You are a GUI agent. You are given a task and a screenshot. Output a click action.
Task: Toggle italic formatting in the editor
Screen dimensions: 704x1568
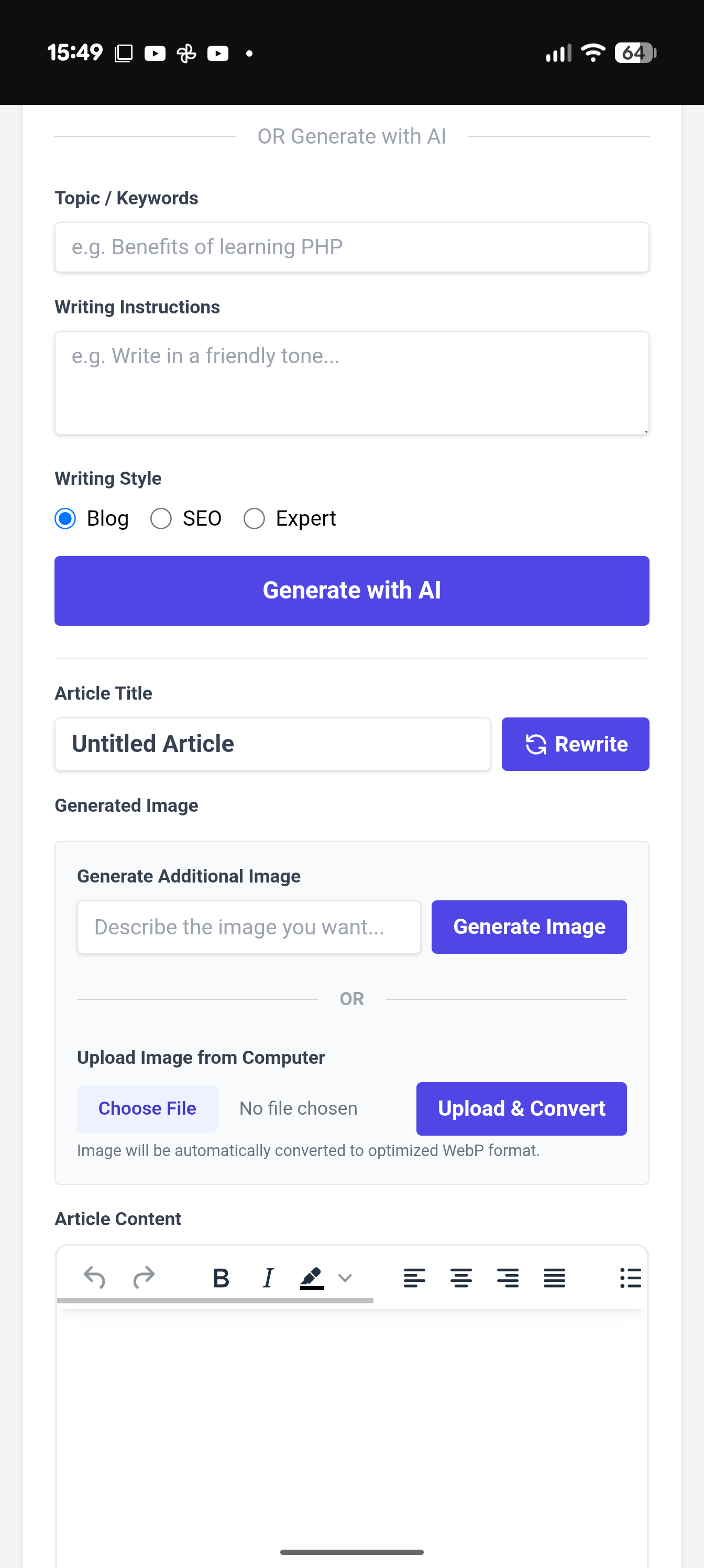click(x=268, y=1278)
